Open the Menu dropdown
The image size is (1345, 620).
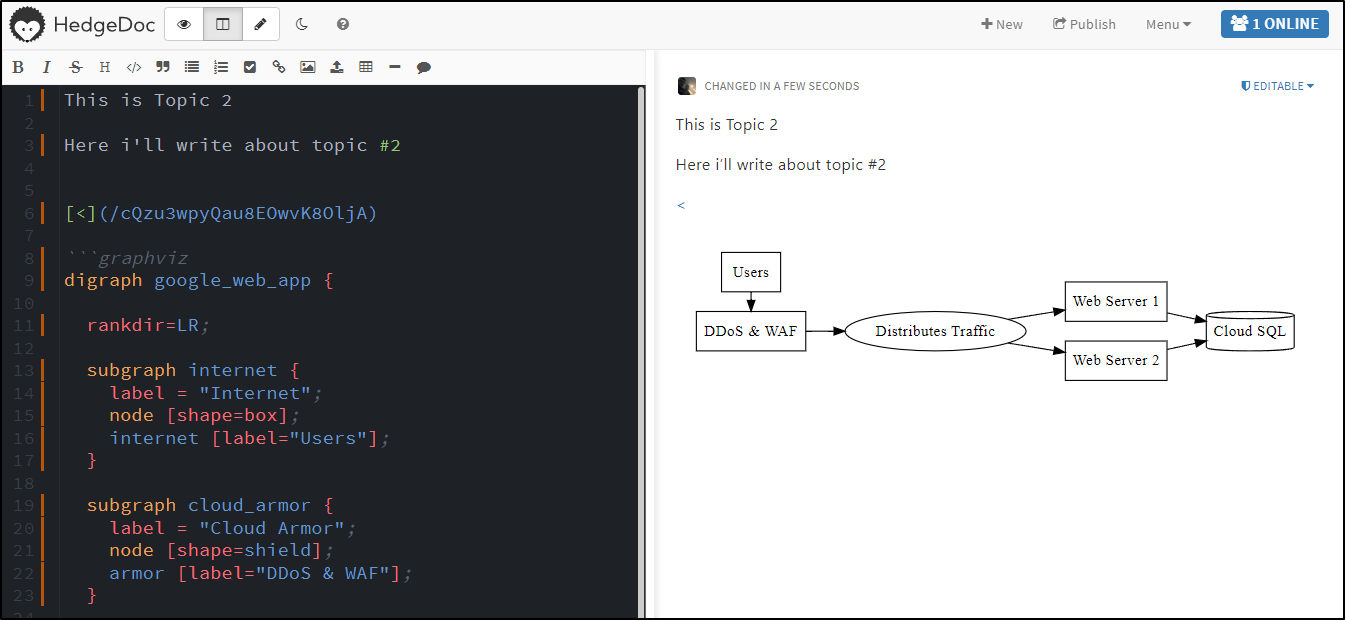pos(1168,24)
